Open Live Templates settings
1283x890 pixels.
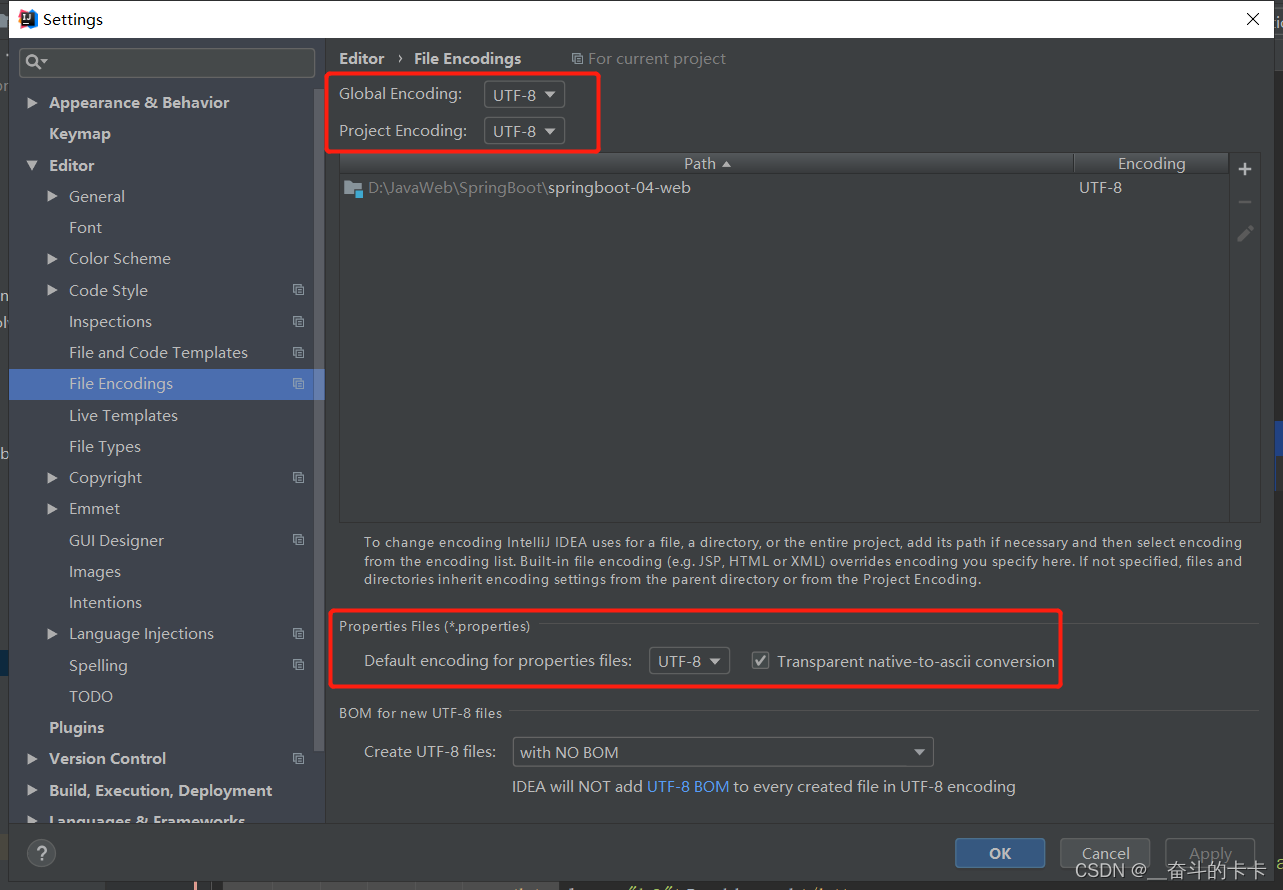tap(123, 415)
